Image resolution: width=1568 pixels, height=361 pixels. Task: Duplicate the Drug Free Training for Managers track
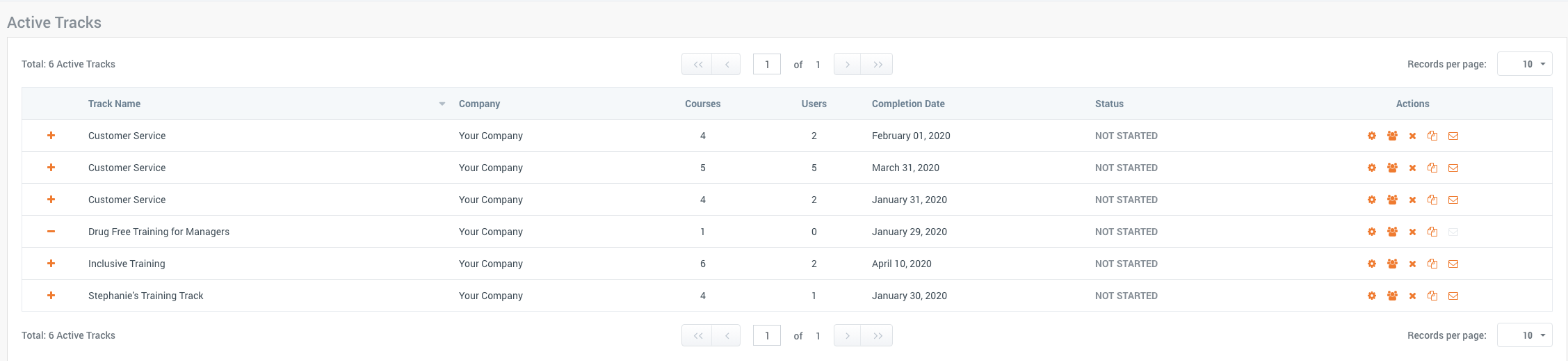pyautogui.click(x=1432, y=232)
